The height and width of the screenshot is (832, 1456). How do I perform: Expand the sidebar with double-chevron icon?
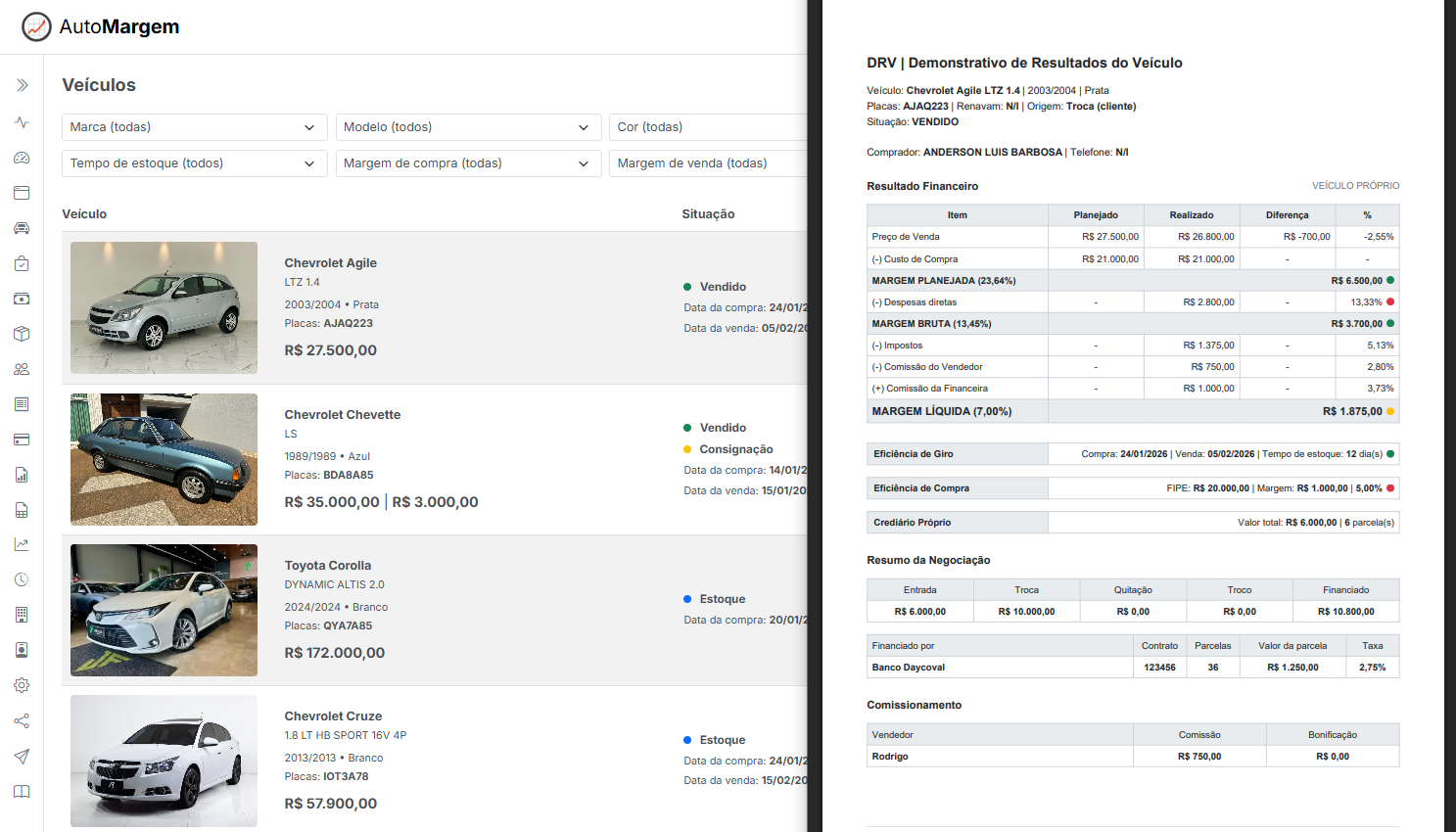[22, 85]
